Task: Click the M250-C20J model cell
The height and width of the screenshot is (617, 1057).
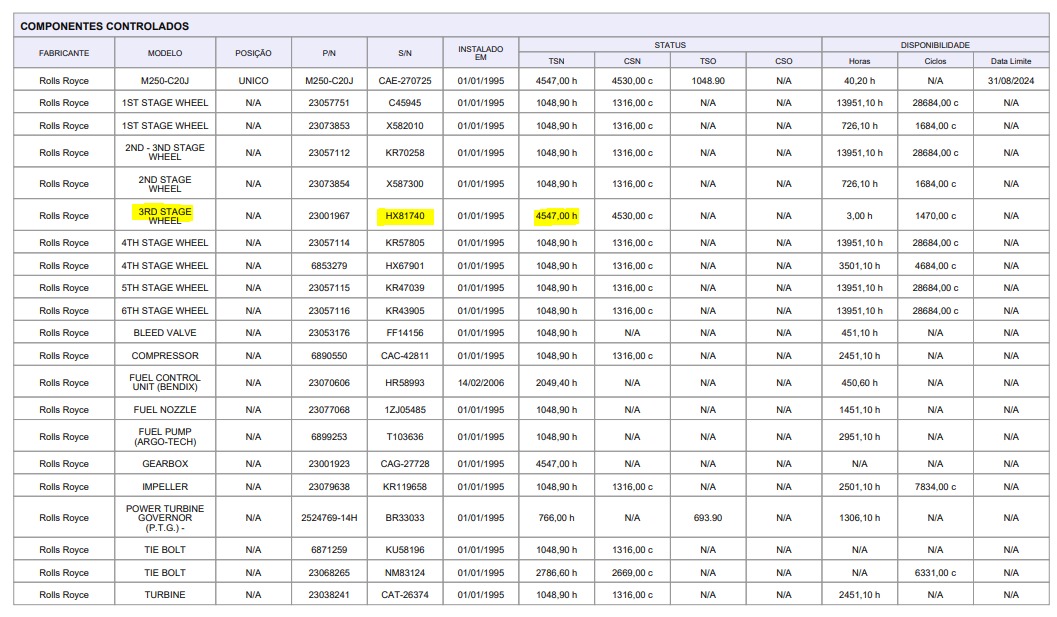Action: point(165,80)
